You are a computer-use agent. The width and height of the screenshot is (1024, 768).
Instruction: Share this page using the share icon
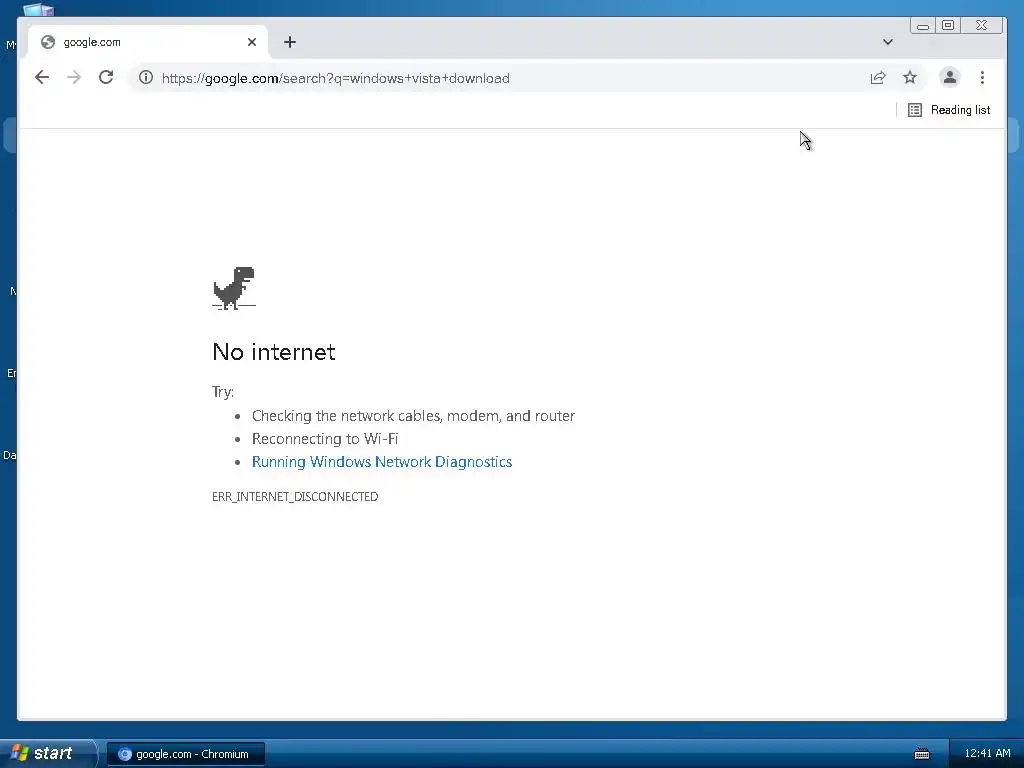[x=878, y=78]
